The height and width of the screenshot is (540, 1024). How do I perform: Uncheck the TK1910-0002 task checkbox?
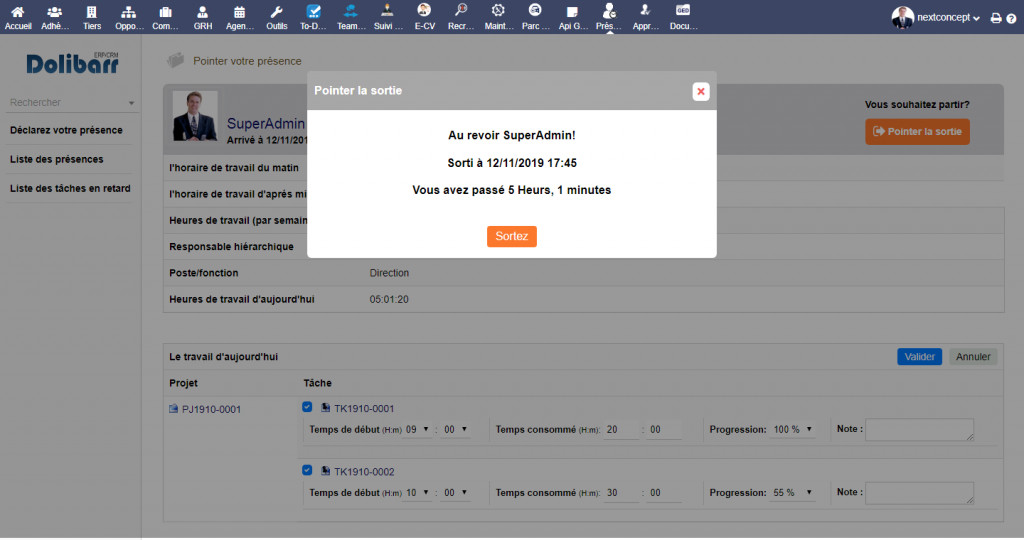point(307,470)
